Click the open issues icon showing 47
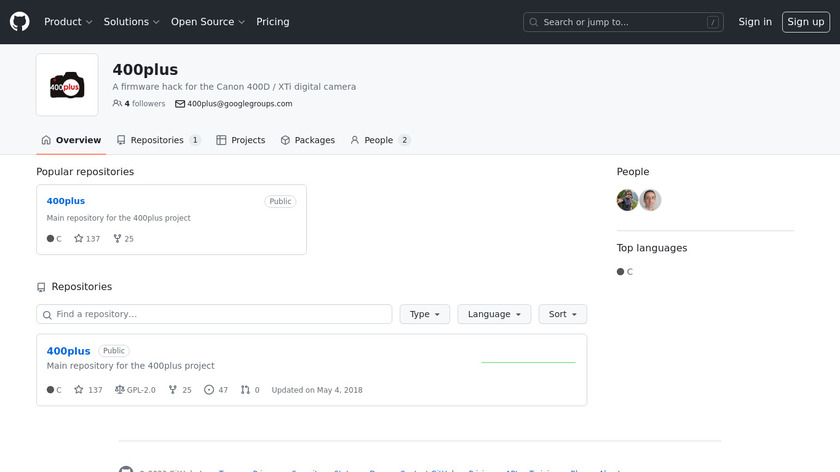This screenshot has width=840, height=472. [209, 390]
